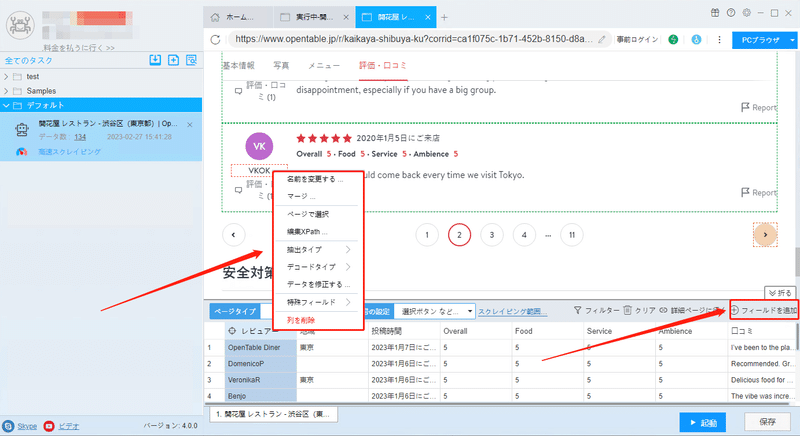The image size is (800, 436).
Task: Close the 実行中 tab
Action: 346,17
